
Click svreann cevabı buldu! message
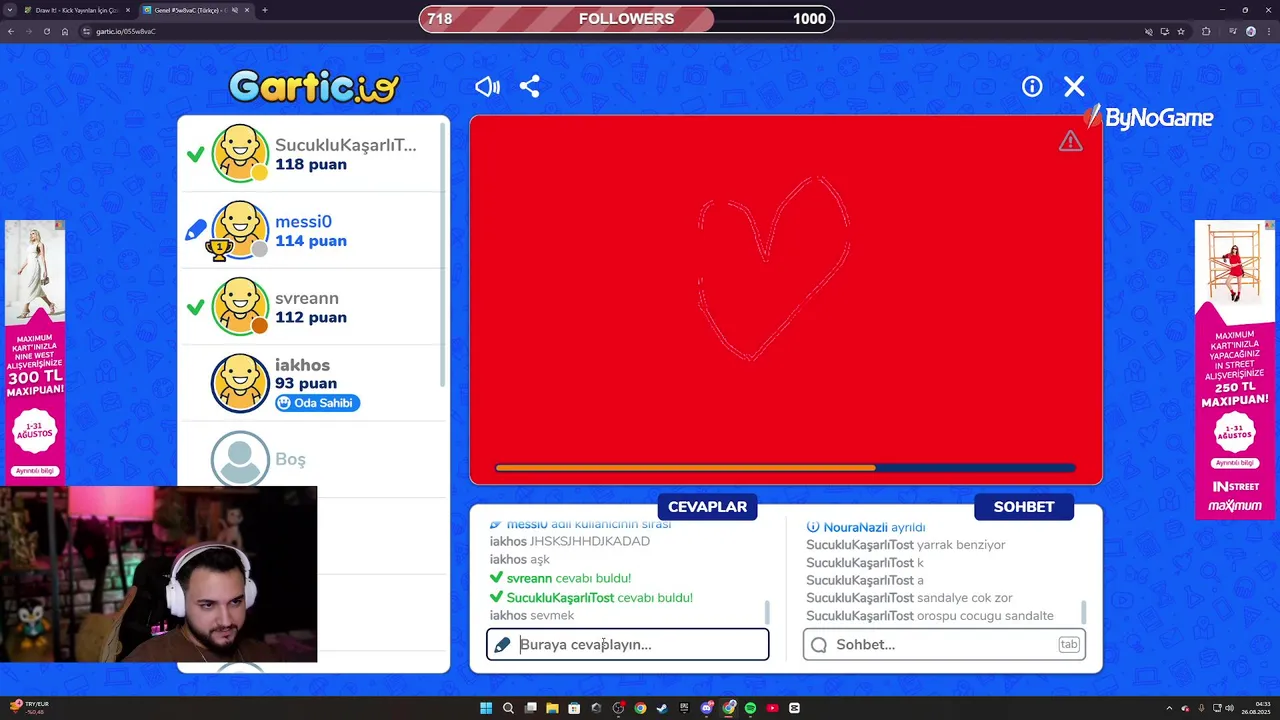click(x=560, y=579)
